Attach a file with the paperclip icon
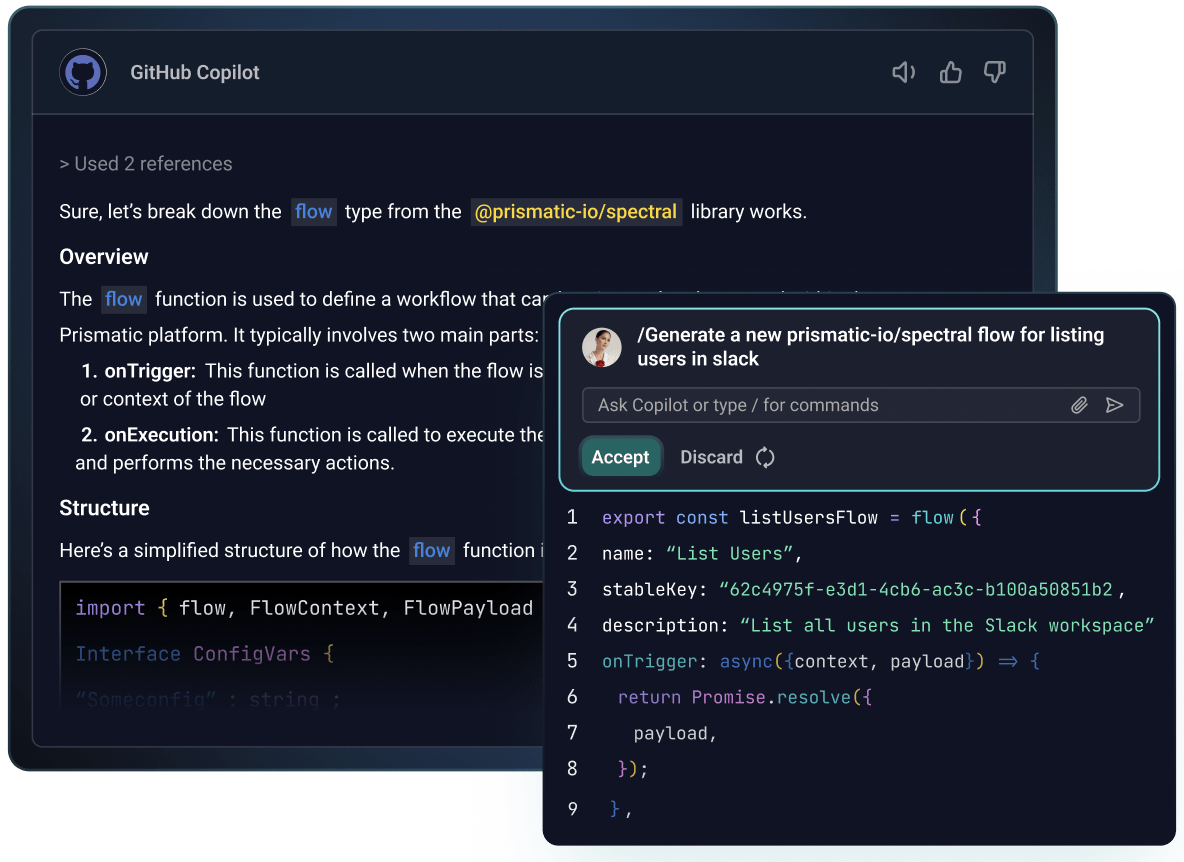The height and width of the screenshot is (862, 1184). 1079,405
